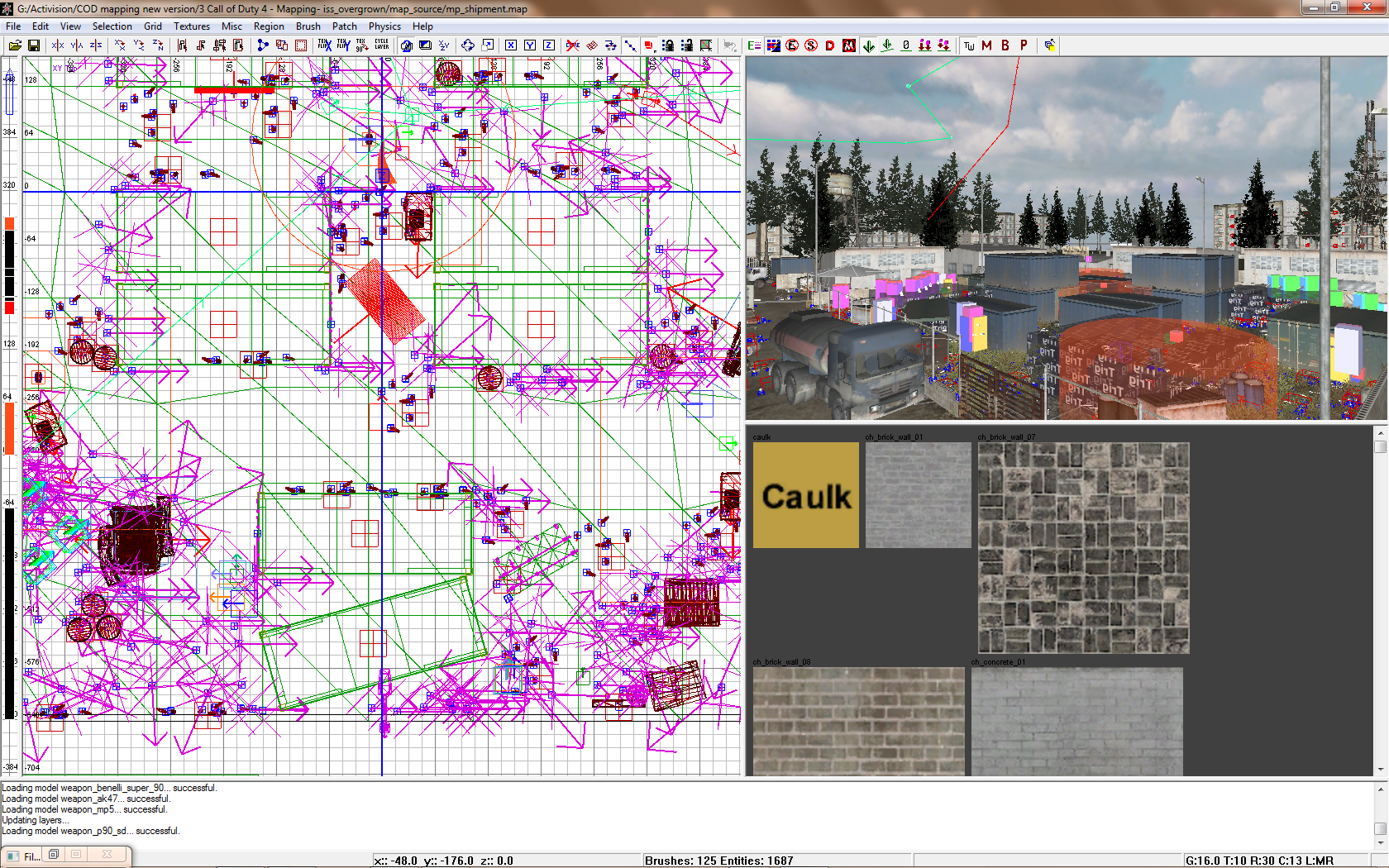
Task: Open the Patch menu
Action: point(345,26)
